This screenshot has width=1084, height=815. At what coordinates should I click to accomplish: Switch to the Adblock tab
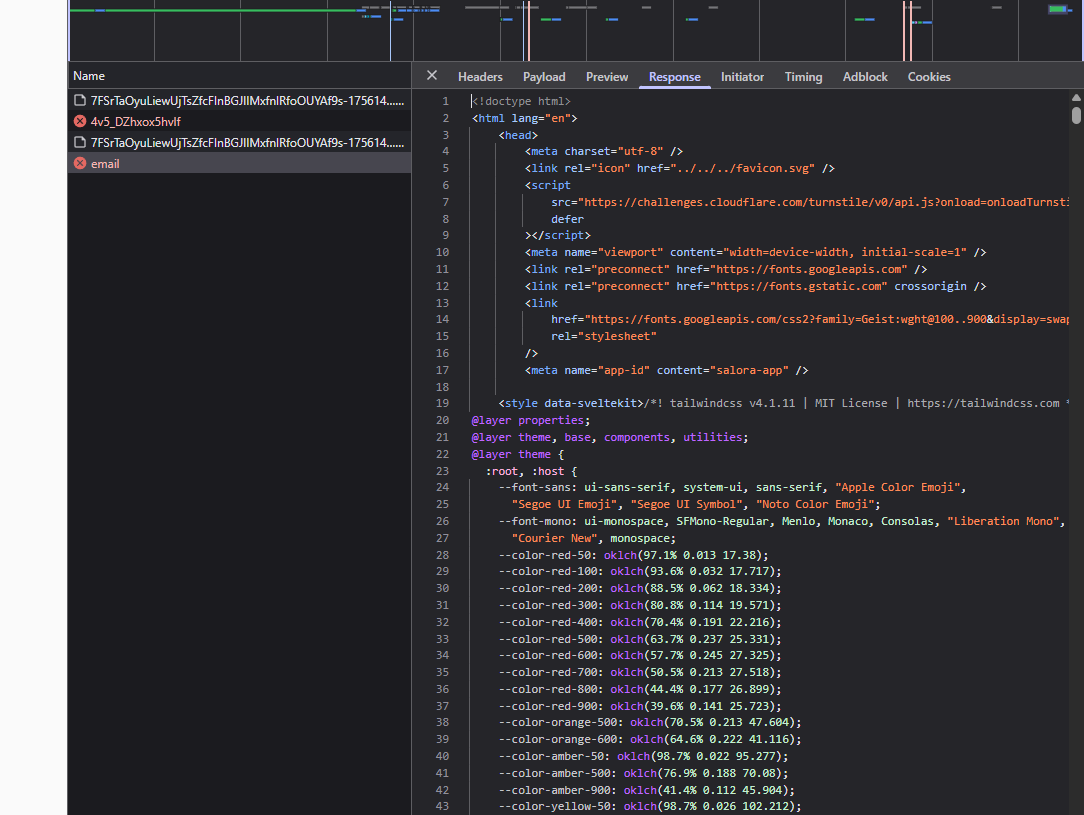(865, 77)
